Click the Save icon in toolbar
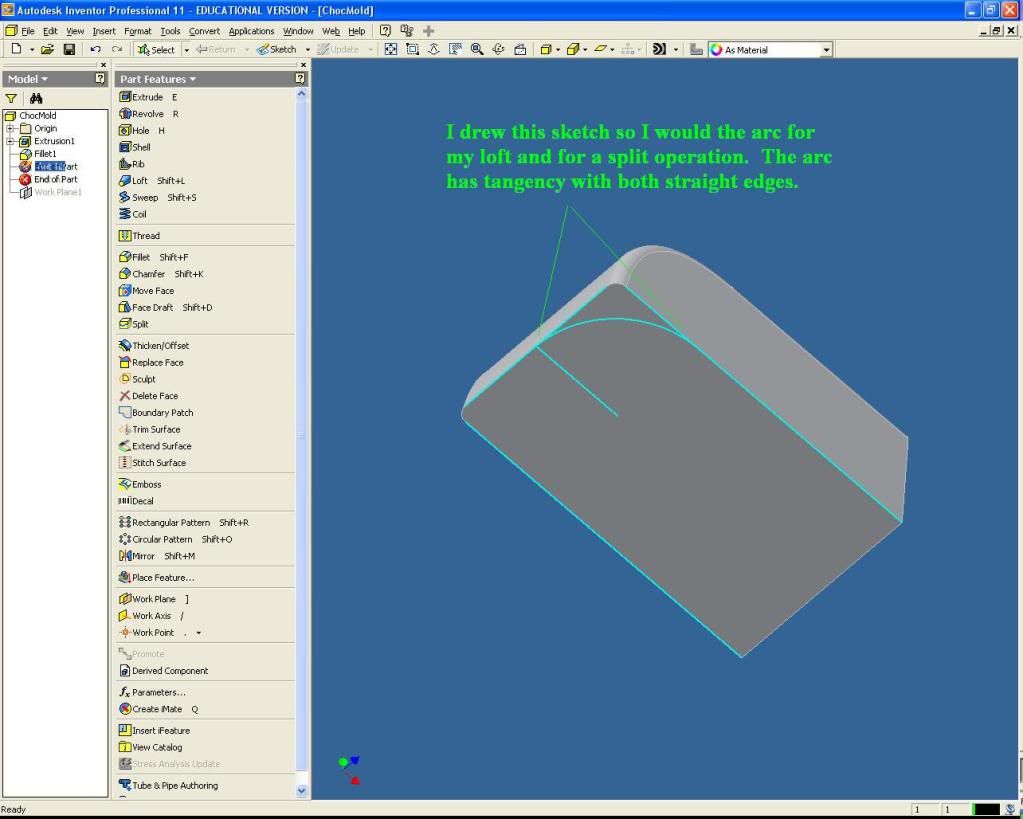The width and height of the screenshot is (1023, 819). [69, 49]
